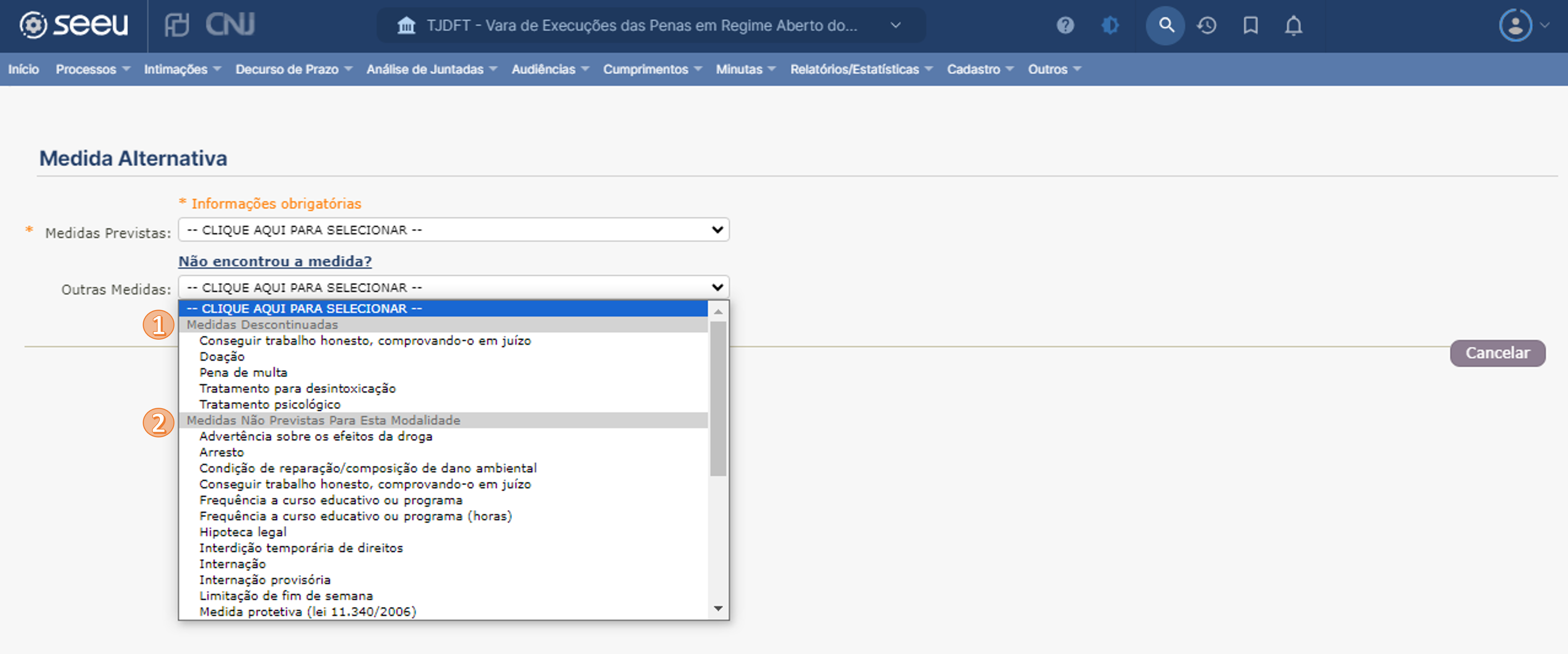
Task: Select 'Pena de multa' option
Action: point(243,372)
